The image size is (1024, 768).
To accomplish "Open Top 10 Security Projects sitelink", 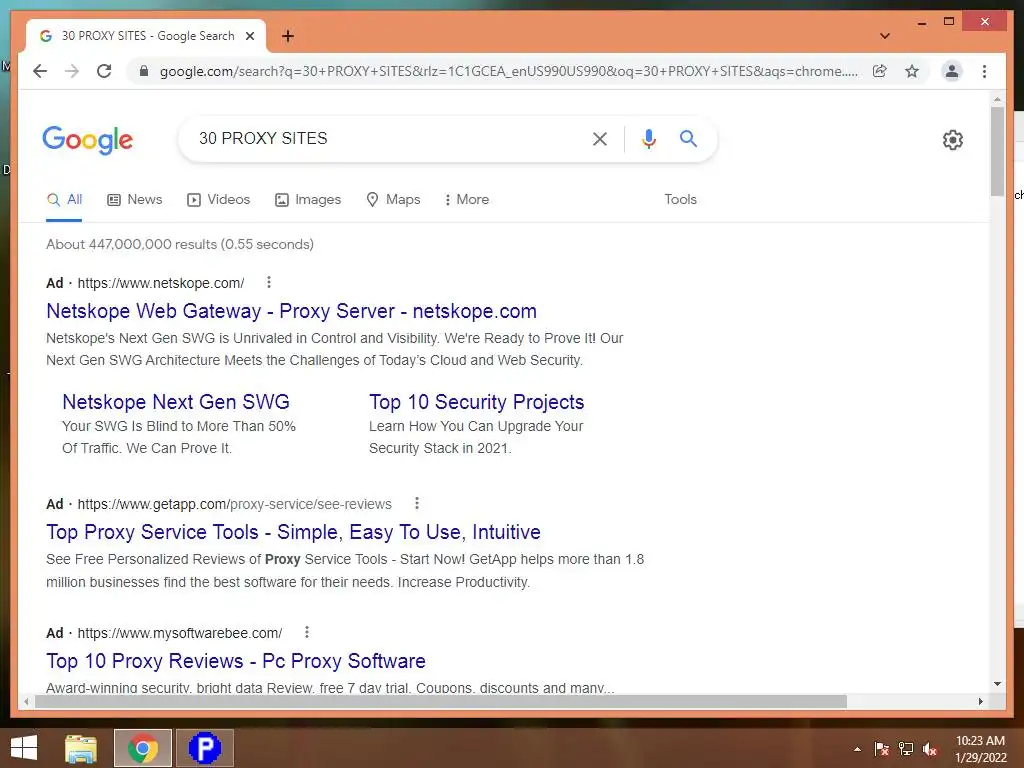I will click(x=476, y=402).
